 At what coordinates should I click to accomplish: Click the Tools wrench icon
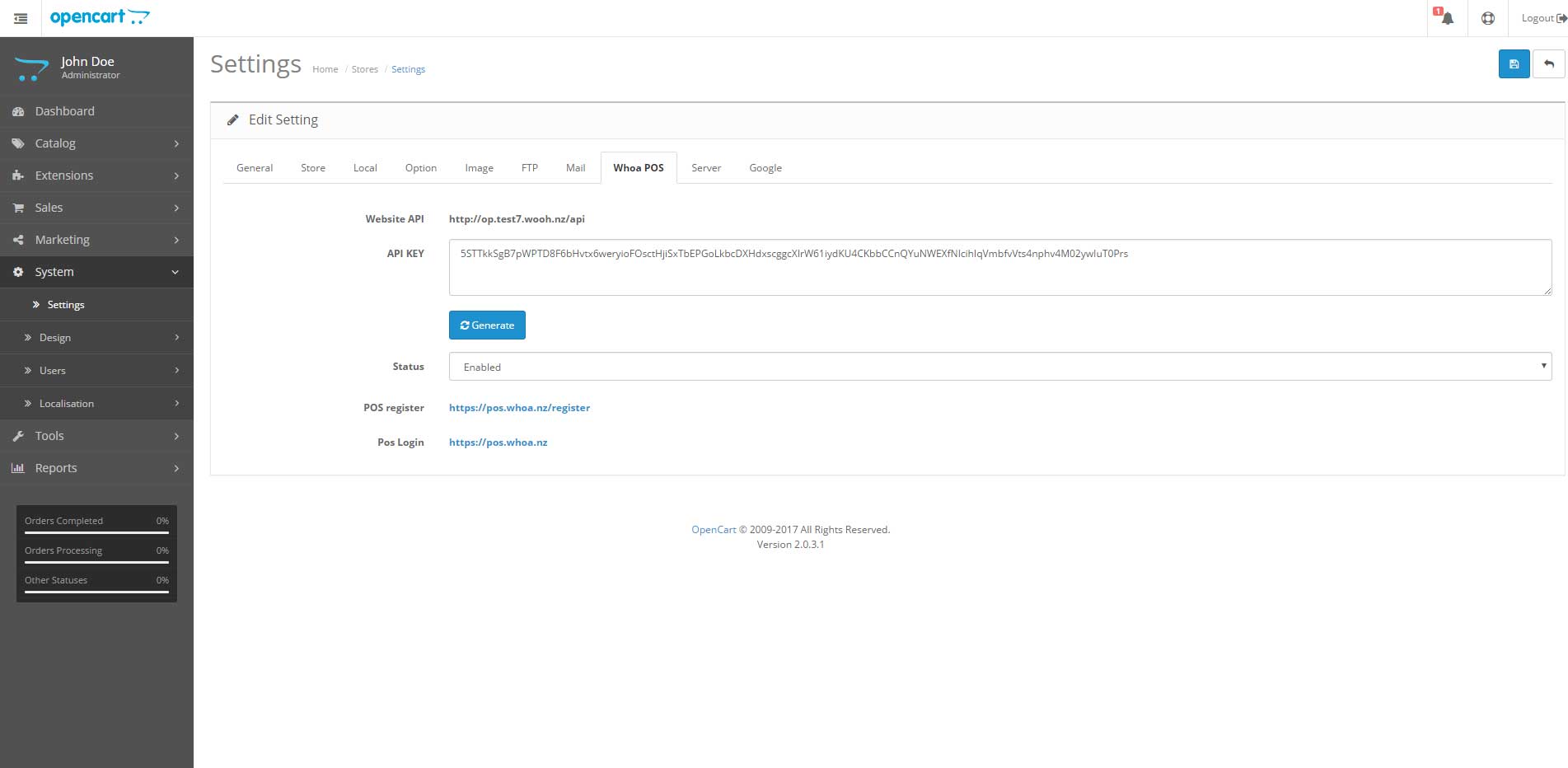pos(18,436)
